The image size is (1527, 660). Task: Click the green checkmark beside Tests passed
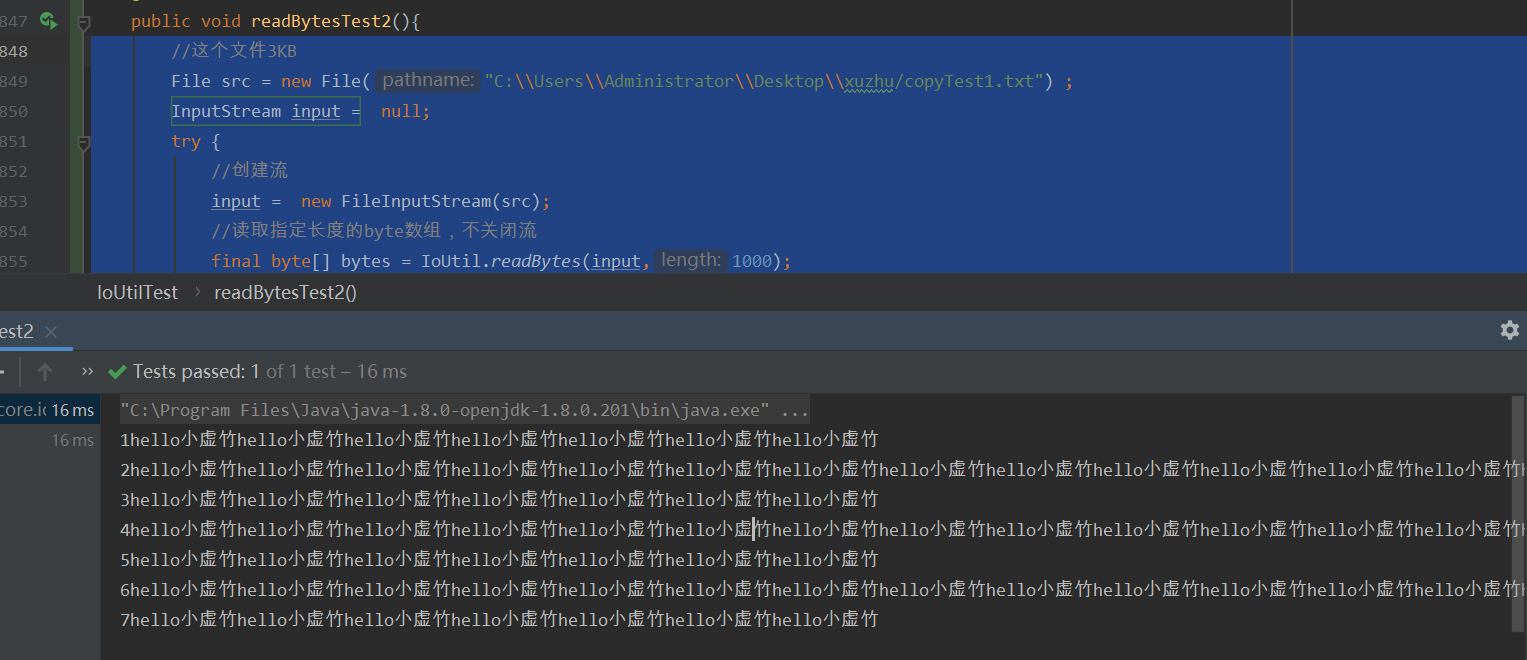[x=117, y=371]
